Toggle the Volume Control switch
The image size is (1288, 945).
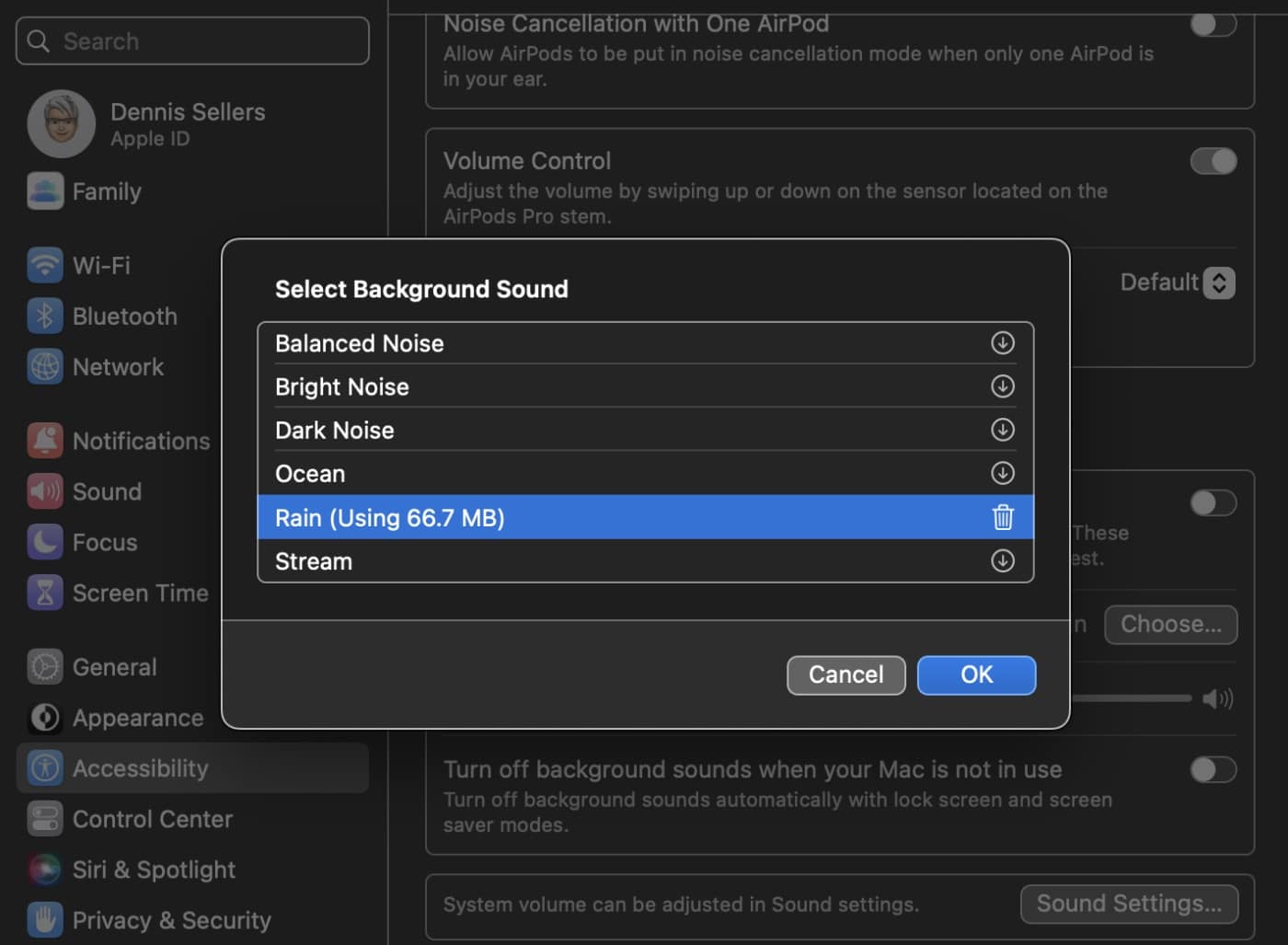click(x=1213, y=161)
